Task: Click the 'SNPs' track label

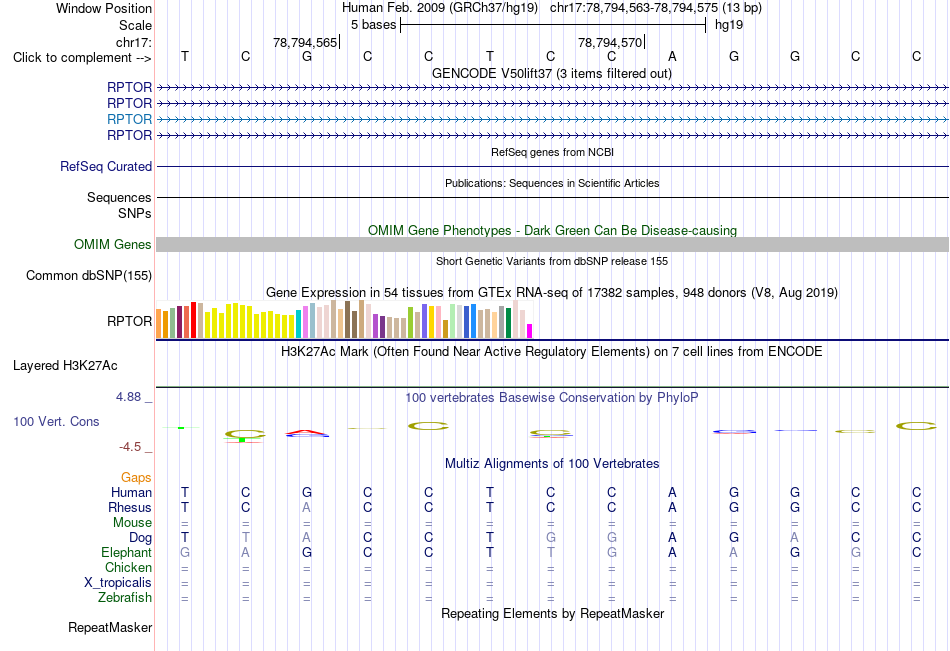Action: point(135,213)
